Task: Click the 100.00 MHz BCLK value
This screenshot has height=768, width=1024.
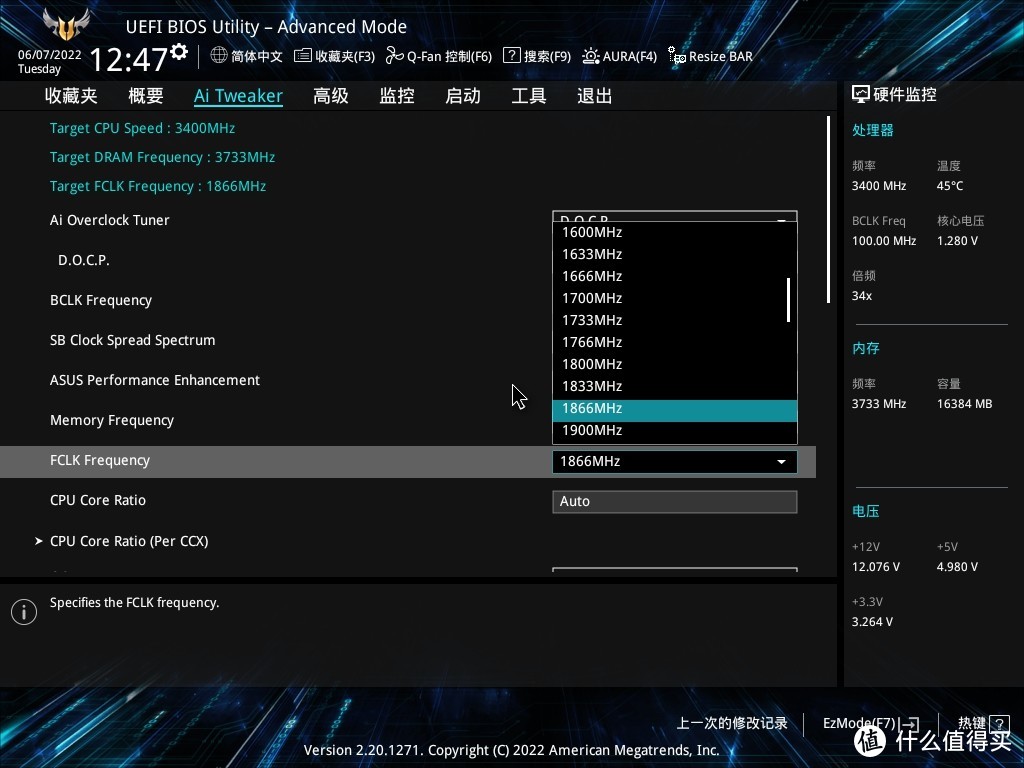Action: [x=884, y=241]
